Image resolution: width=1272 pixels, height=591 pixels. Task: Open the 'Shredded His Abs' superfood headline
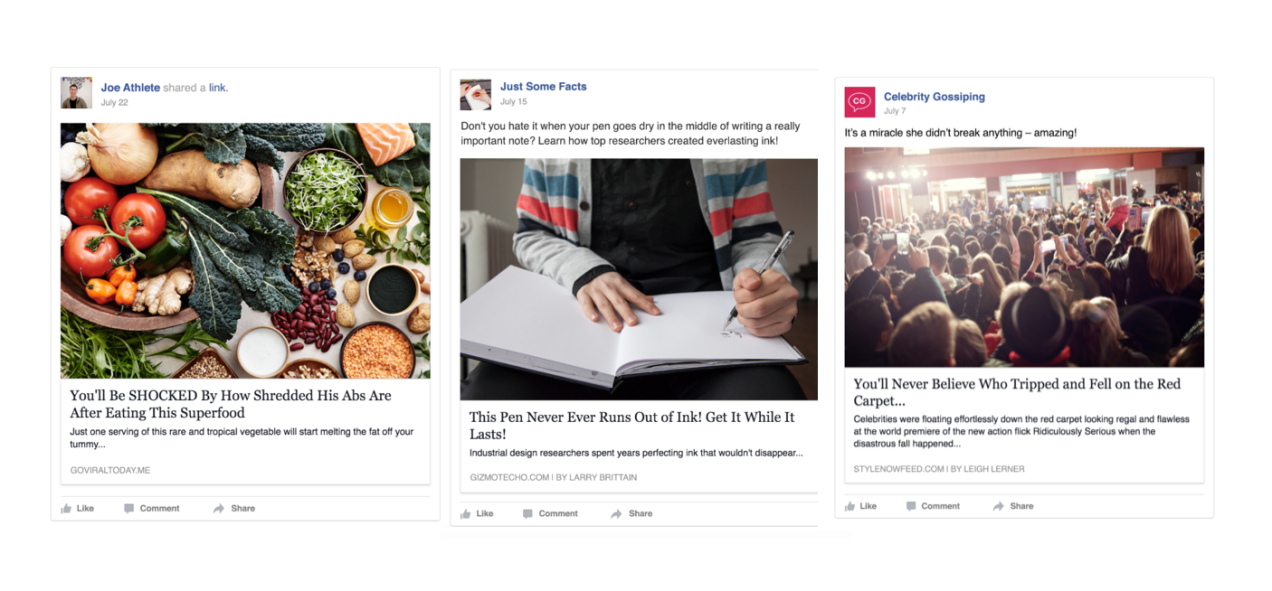(231, 404)
